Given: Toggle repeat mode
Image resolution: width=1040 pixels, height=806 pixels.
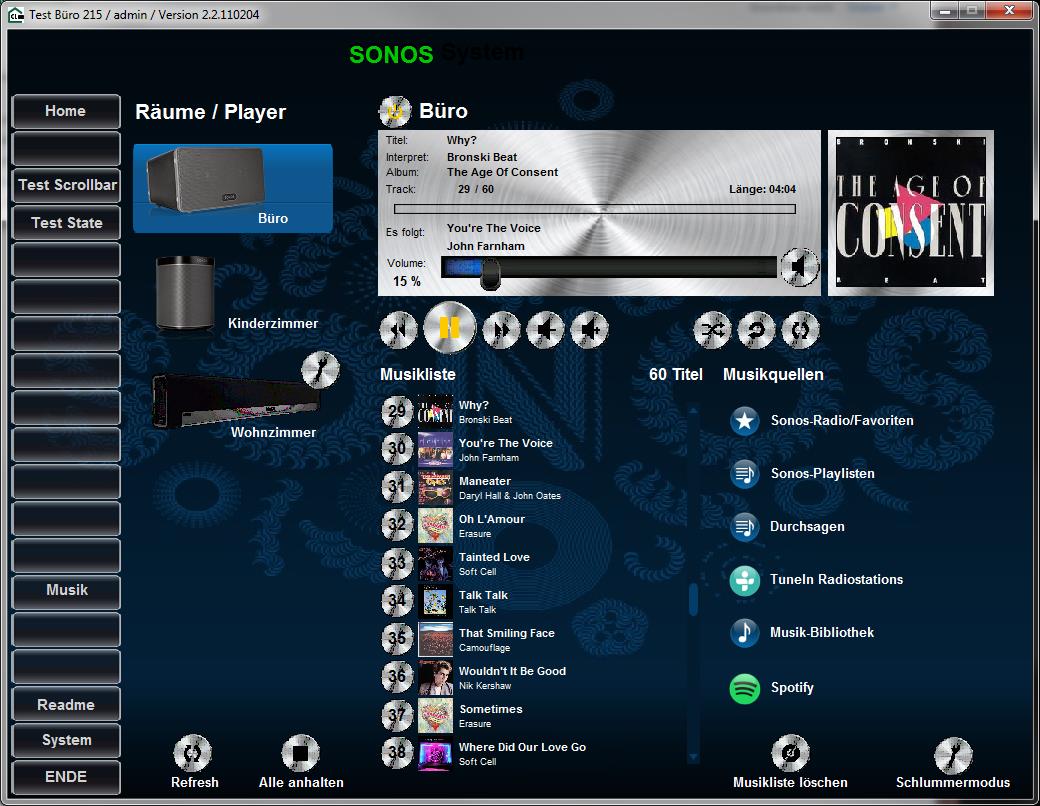Looking at the screenshot, I should point(756,329).
